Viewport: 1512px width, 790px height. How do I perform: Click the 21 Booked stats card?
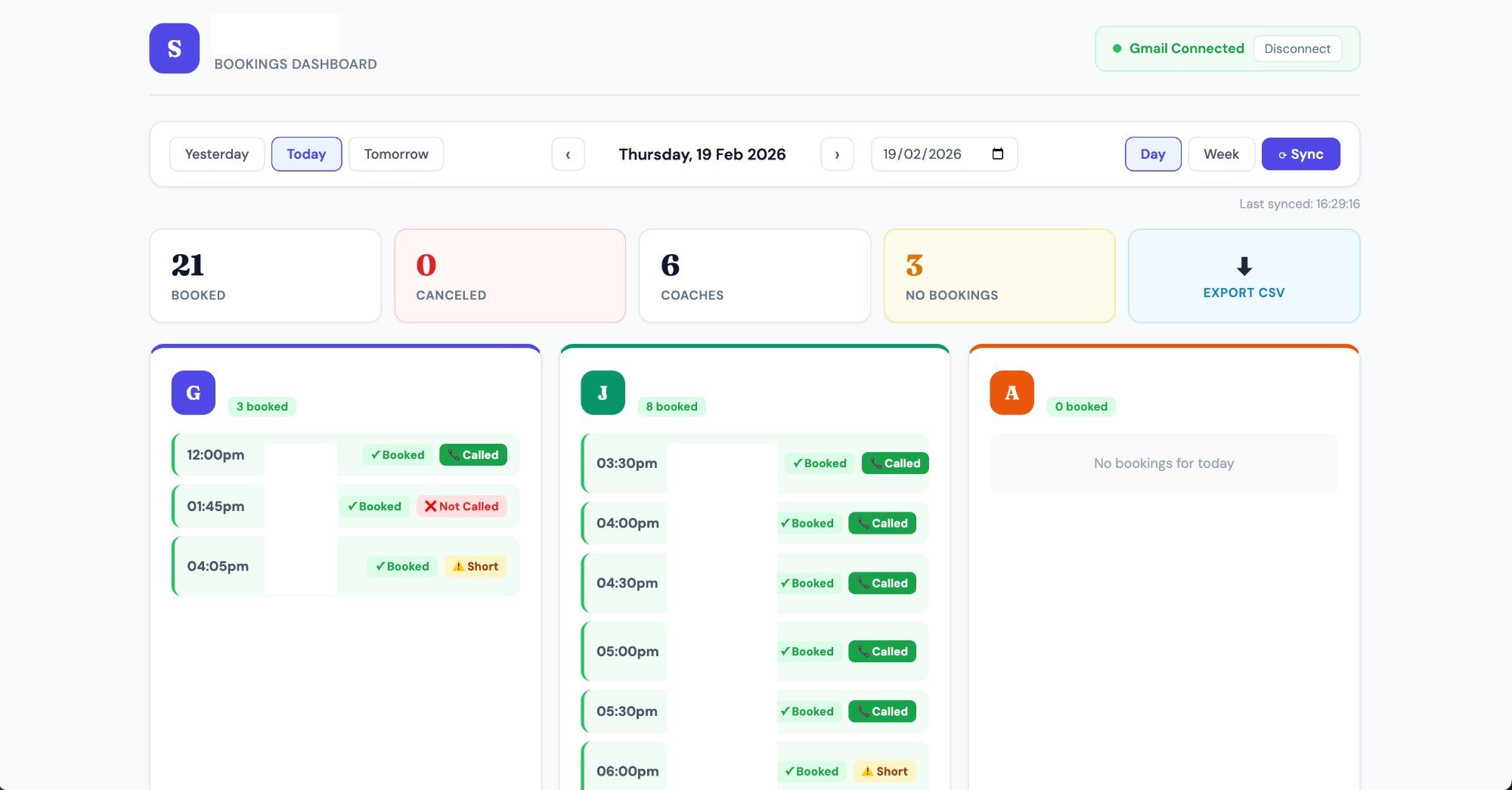265,275
